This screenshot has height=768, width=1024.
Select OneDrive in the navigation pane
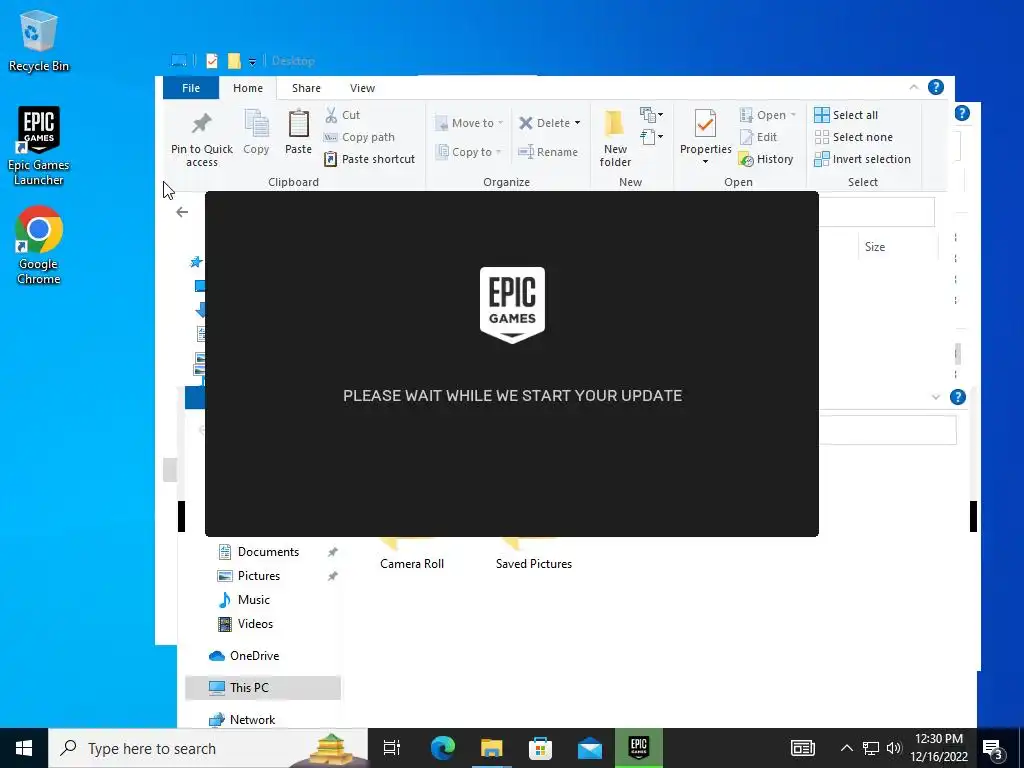click(x=254, y=656)
